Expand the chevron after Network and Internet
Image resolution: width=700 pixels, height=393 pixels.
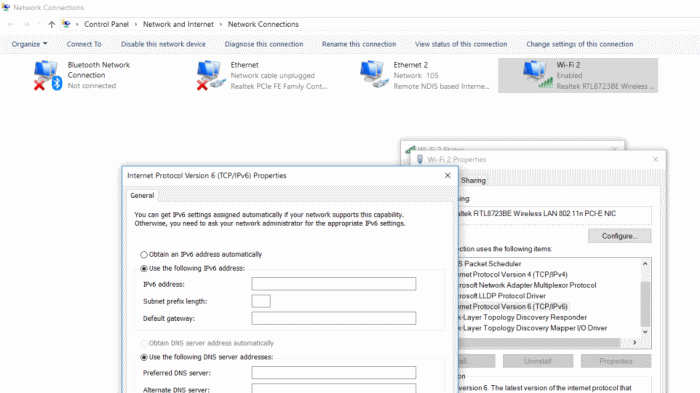(x=221, y=24)
